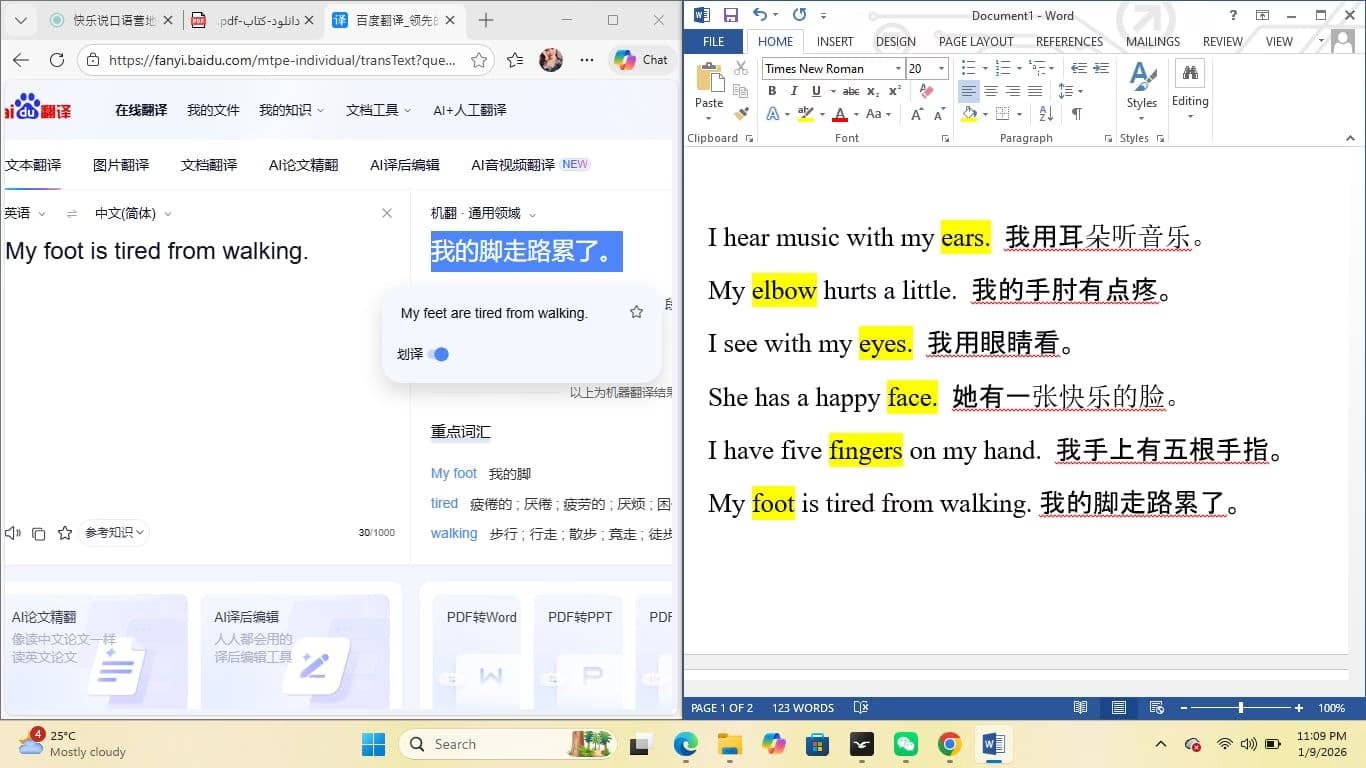Copy the source translation text
1366x768 pixels.
[x=39, y=532]
